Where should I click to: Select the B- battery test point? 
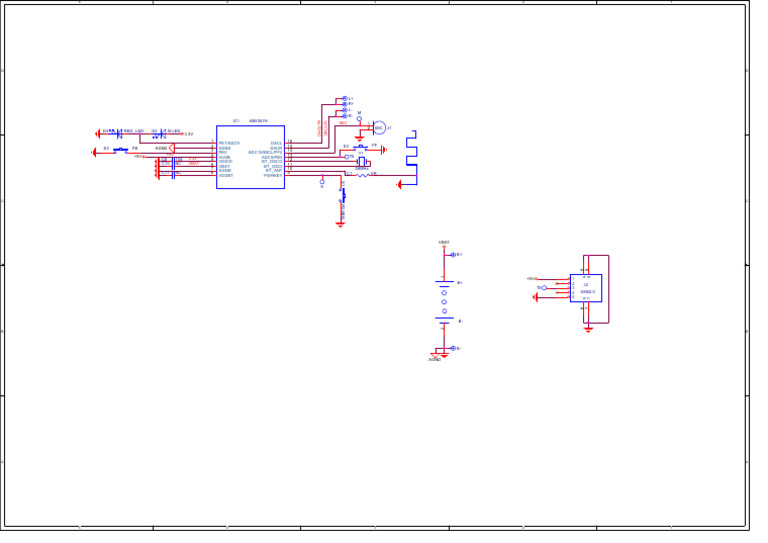453,348
